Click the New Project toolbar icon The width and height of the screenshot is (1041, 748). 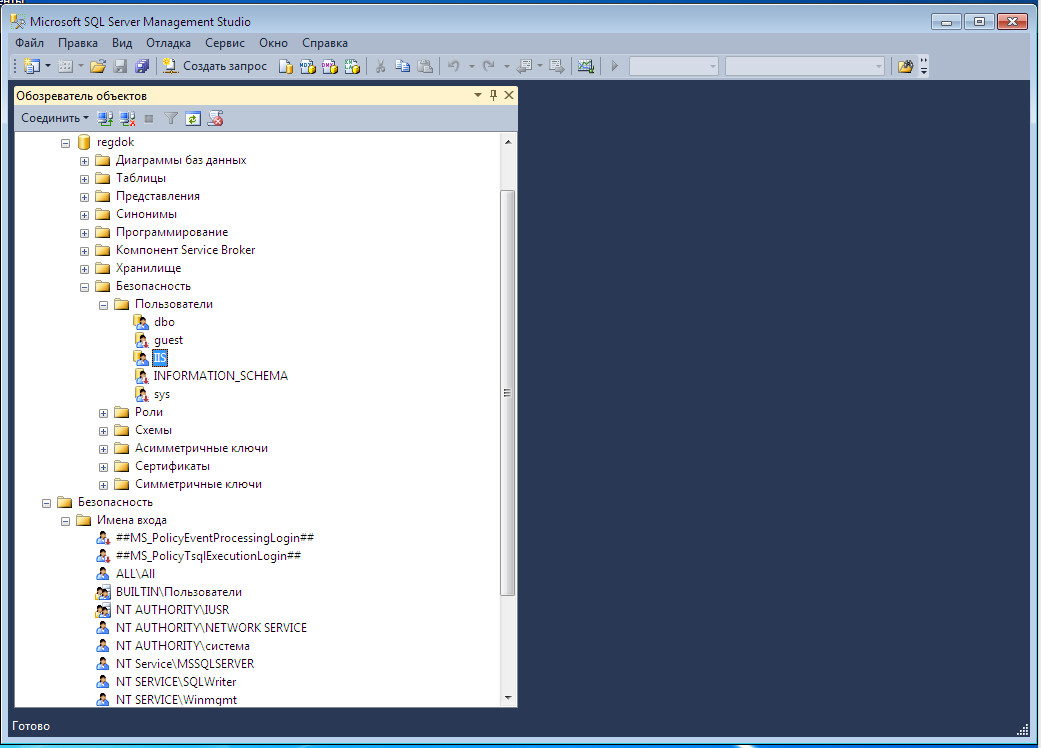(x=31, y=66)
